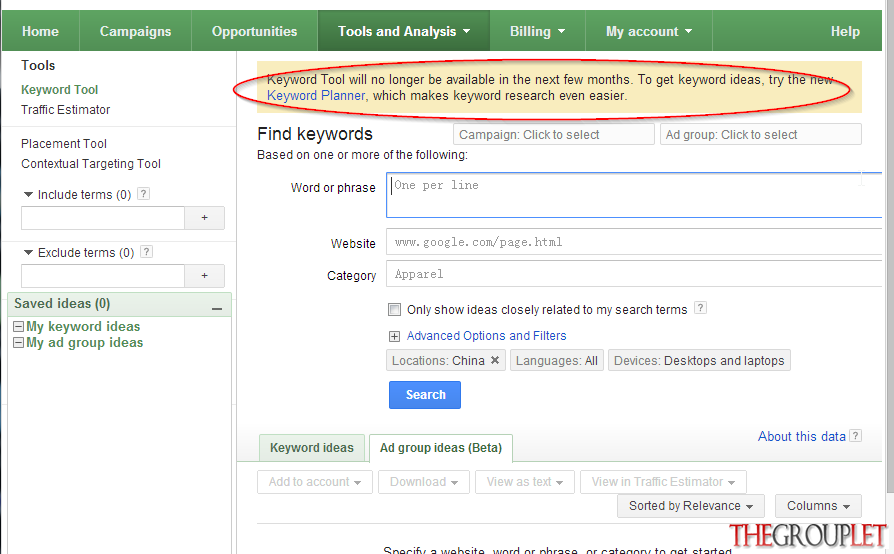Open Tools and Analysis dropdown menu
Viewport: 894px width, 554px height.
click(x=404, y=31)
